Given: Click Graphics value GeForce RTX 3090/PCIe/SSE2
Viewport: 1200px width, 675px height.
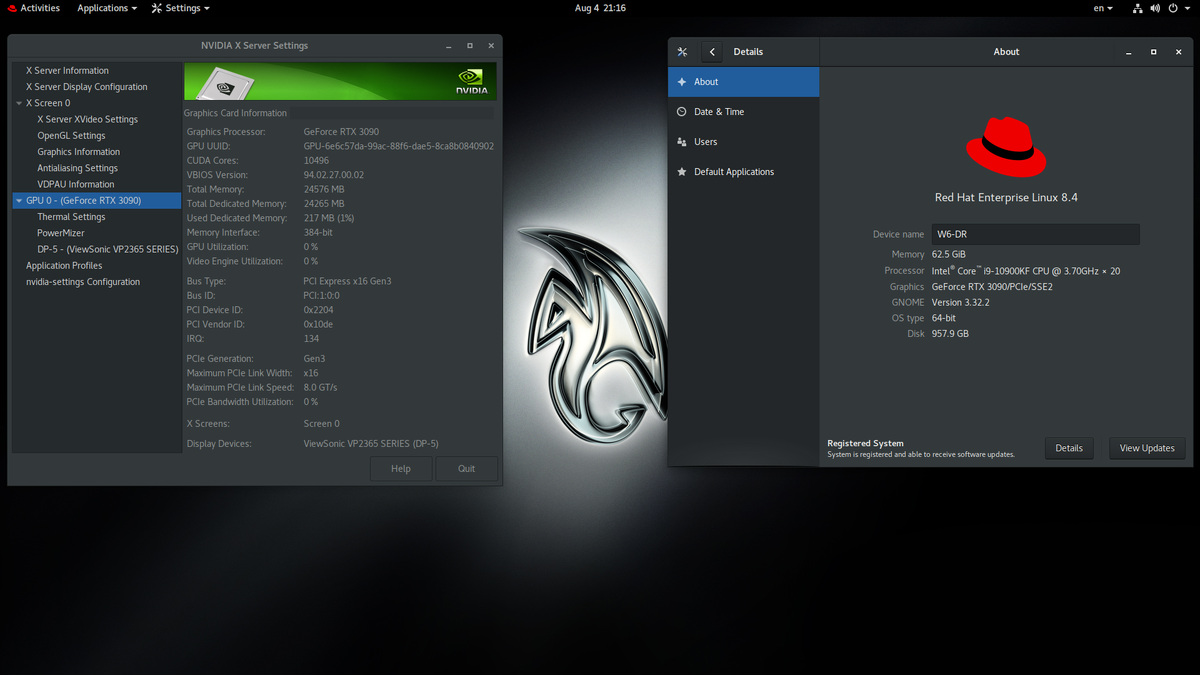Looking at the screenshot, I should tap(992, 287).
